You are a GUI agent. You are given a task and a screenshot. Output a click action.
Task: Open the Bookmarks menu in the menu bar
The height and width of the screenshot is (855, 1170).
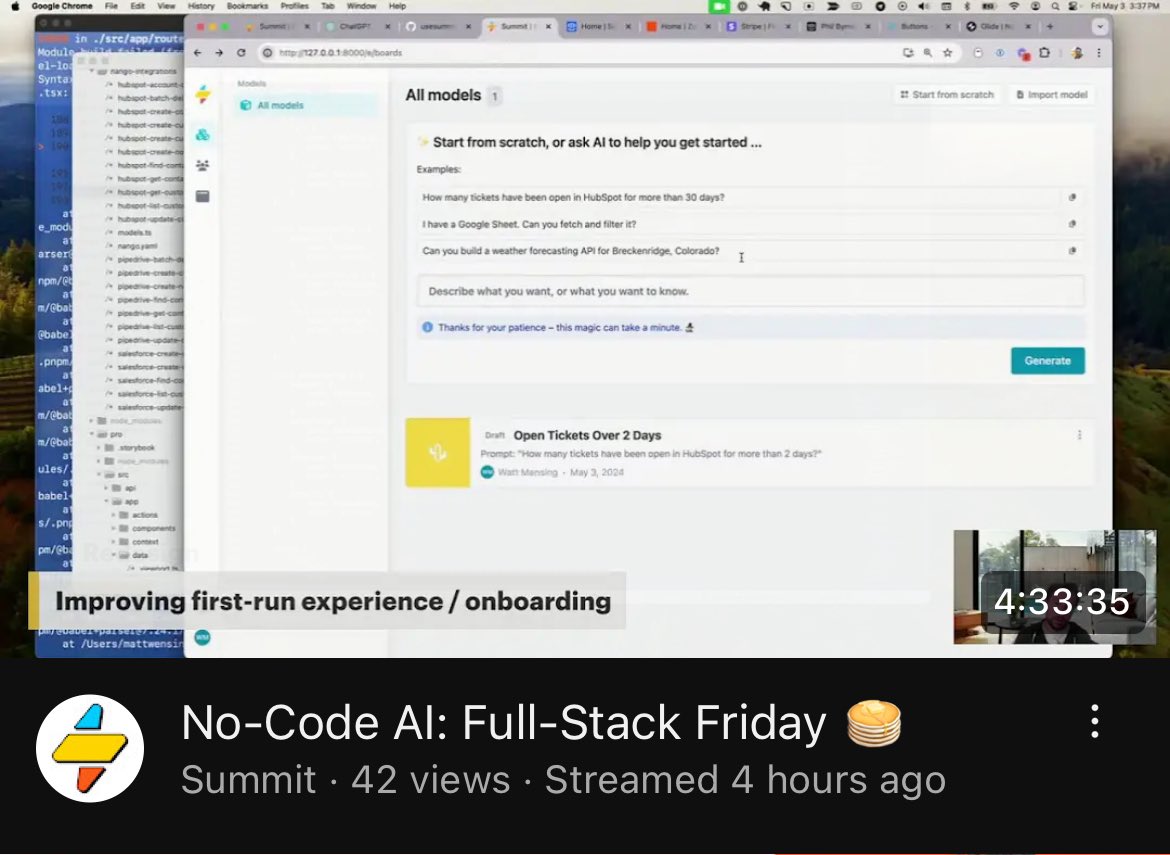246,5
